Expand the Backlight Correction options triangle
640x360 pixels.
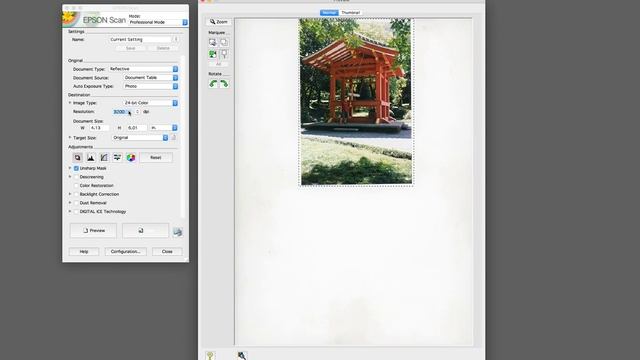70,194
